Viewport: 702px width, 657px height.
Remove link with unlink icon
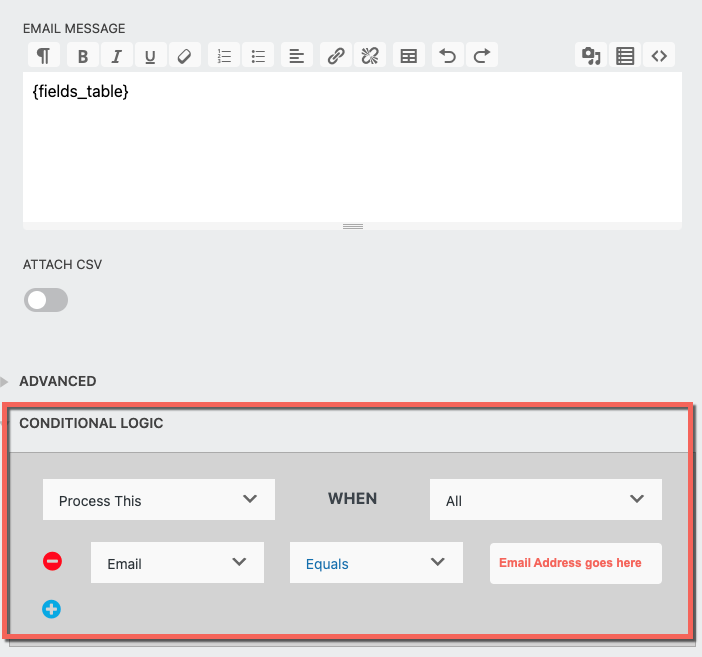370,56
